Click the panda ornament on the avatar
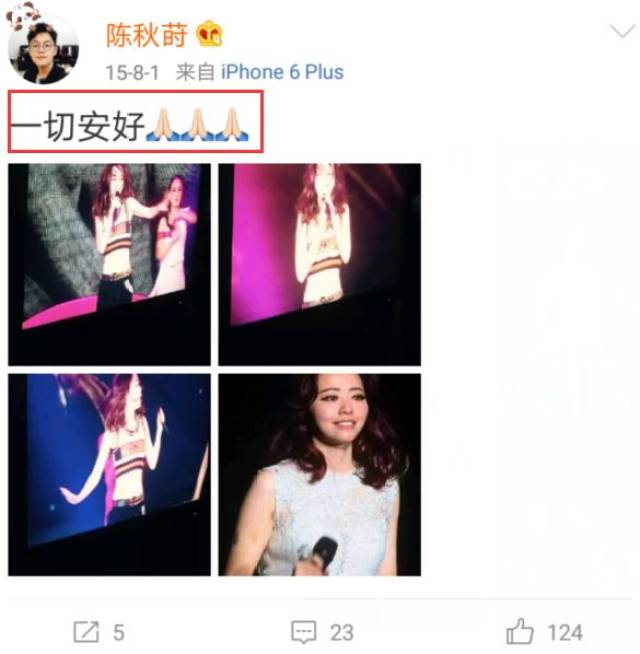Screen dimensions: 640x654 point(21,15)
